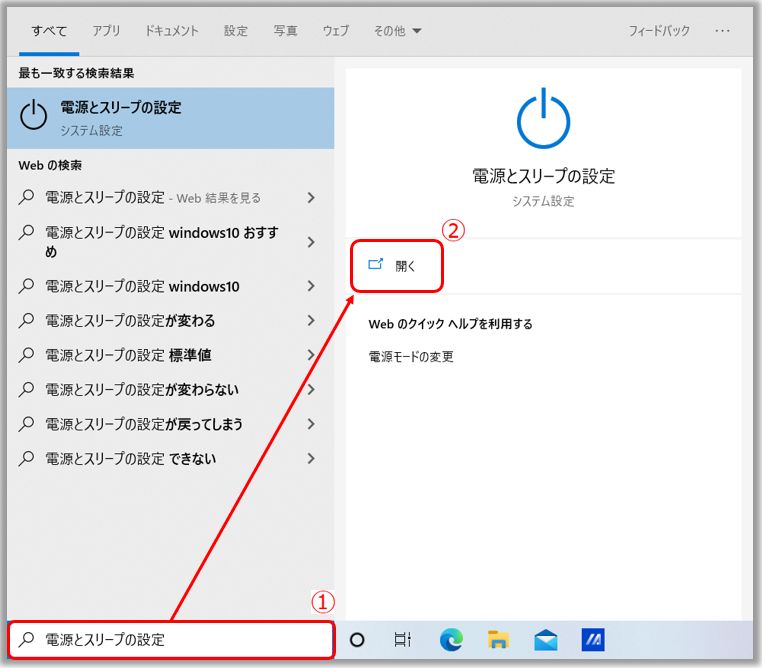Click the power icon in best match result
This screenshot has width=762, height=668.
[34, 115]
